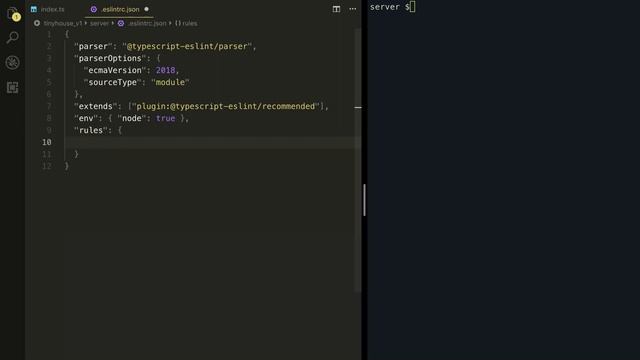Click line number 10 in gutter

click(x=47, y=142)
